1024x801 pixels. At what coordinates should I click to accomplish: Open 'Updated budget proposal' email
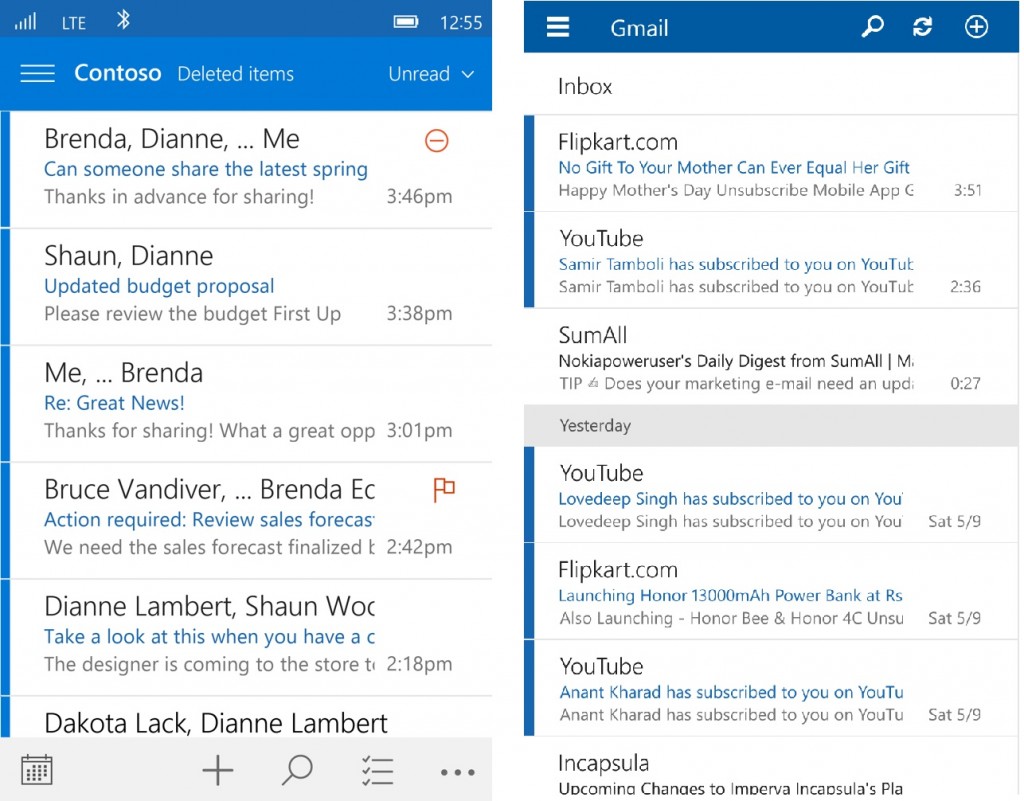[247, 287]
